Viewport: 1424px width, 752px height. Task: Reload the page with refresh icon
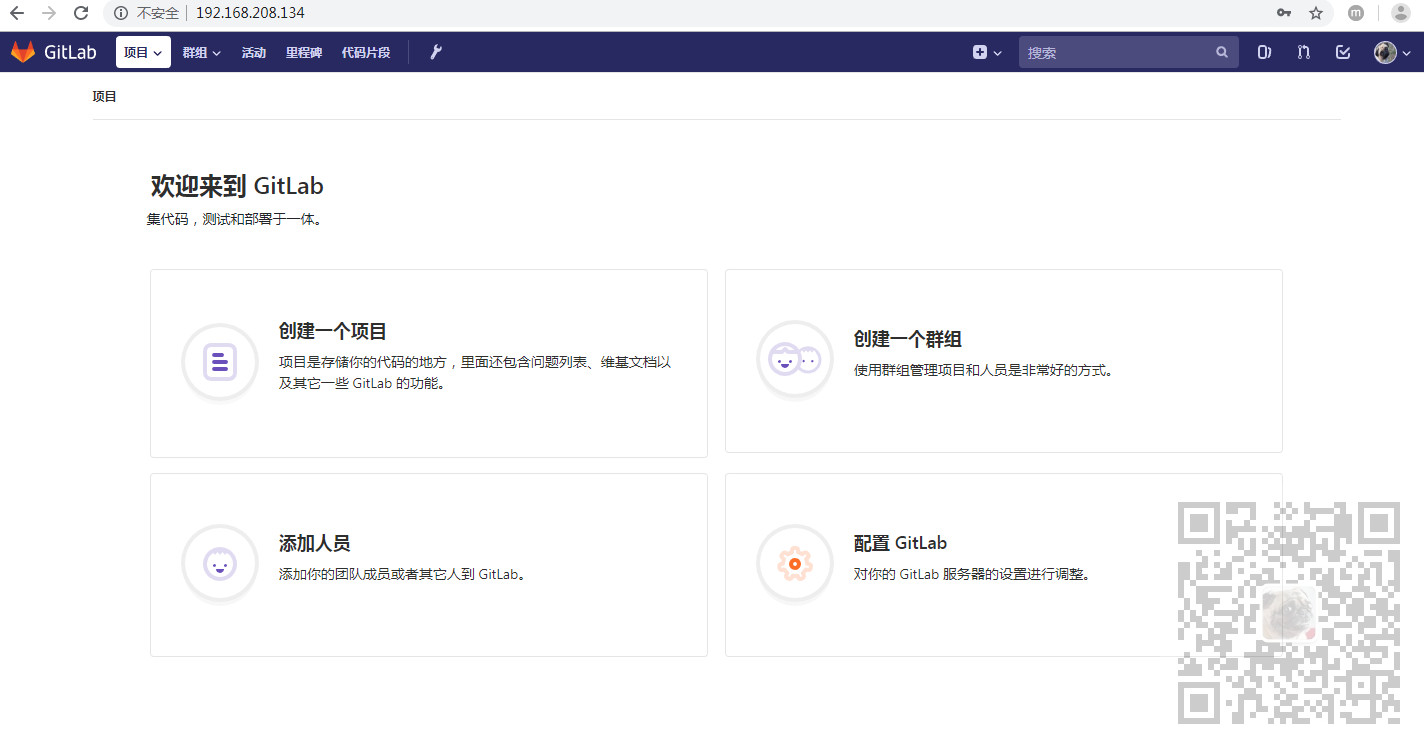pyautogui.click(x=82, y=13)
